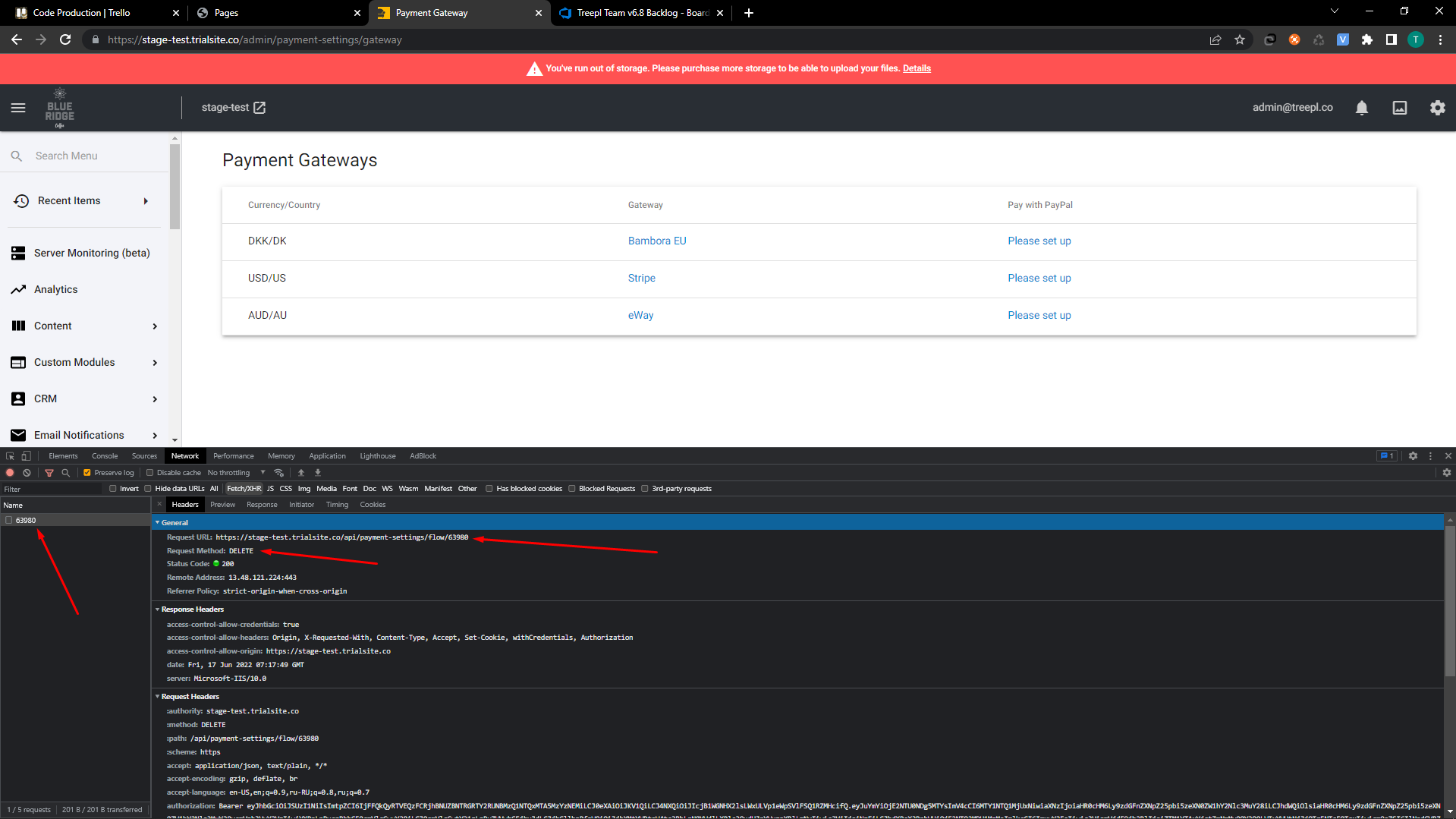
Task: Click the Content columns icon
Action: point(18,326)
